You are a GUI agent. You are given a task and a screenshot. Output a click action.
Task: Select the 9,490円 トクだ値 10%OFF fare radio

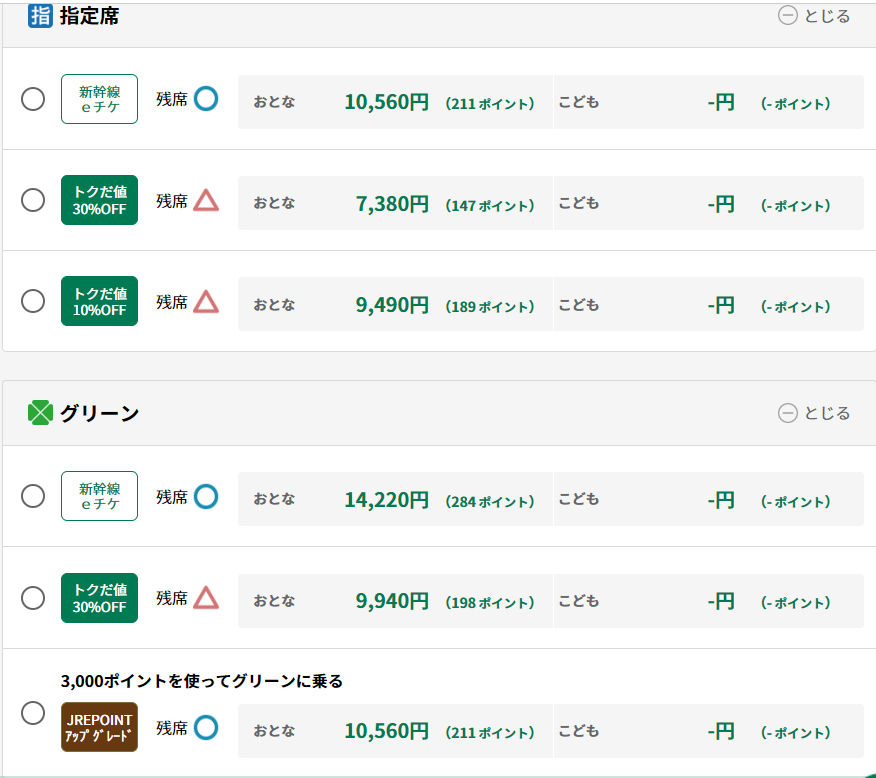[33, 301]
